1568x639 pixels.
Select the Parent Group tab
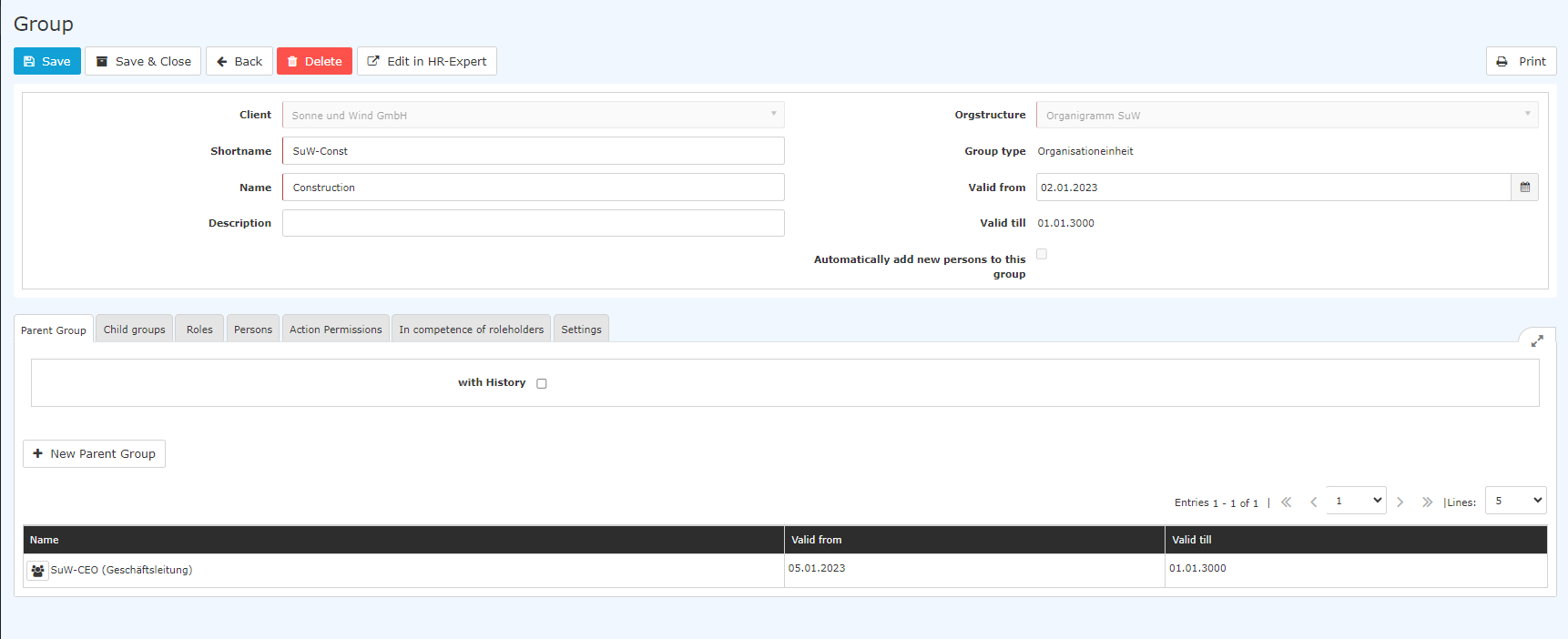(x=54, y=330)
